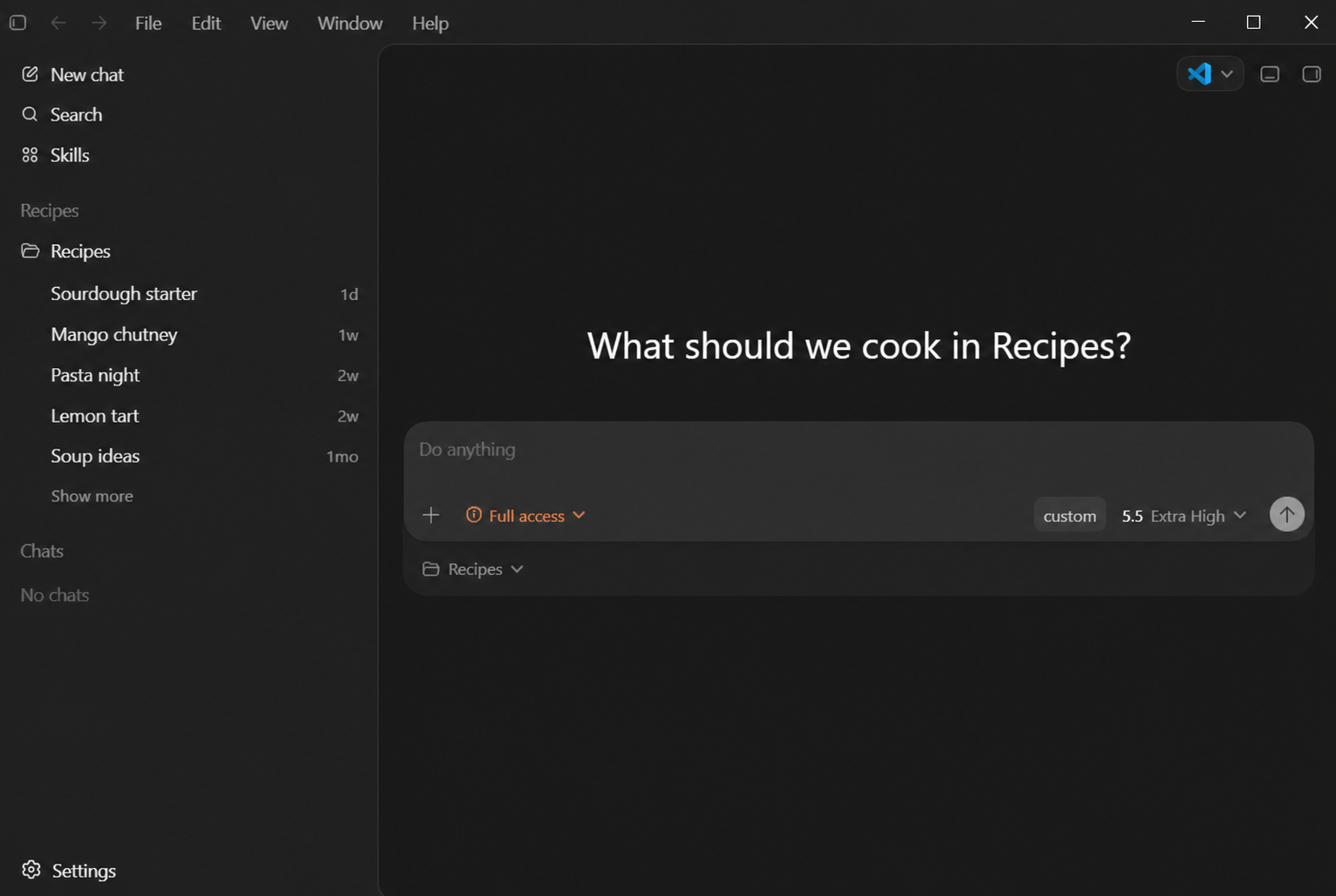This screenshot has height=896, width=1336.
Task: Toggle the sidebar panel icon
Action: 17,23
